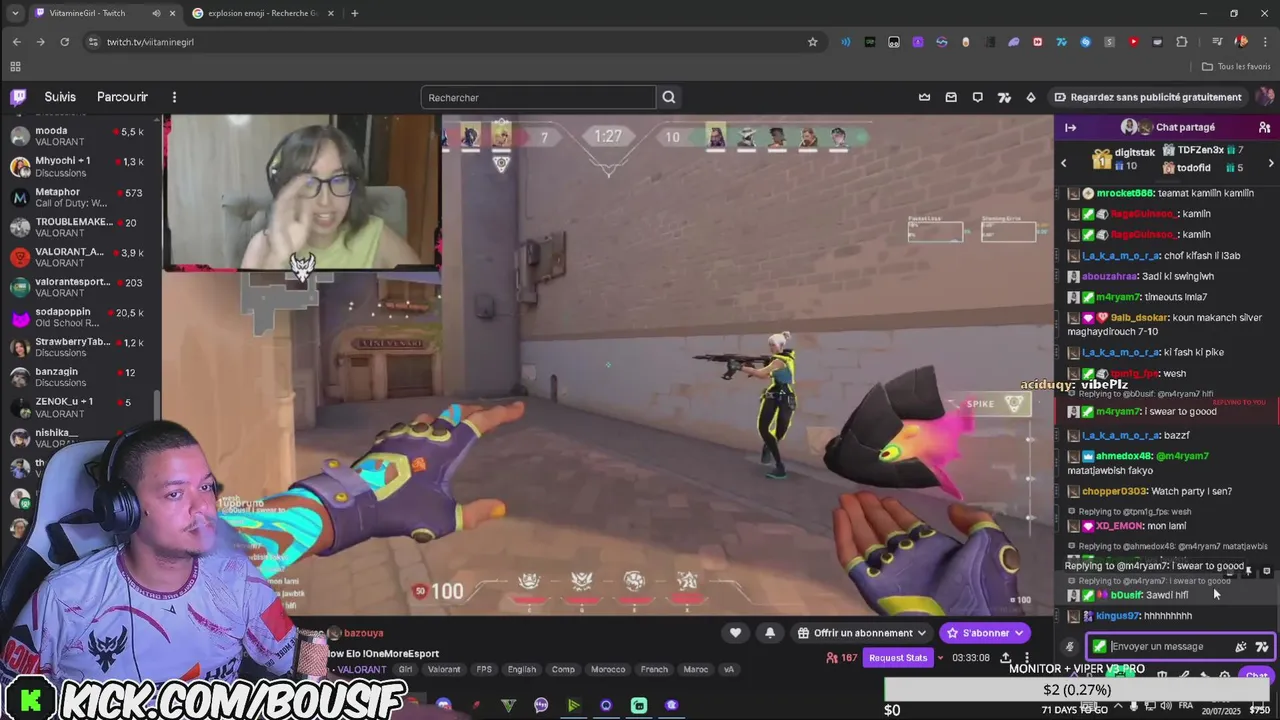The width and height of the screenshot is (1280, 720).
Task: Open sodapoppin channel in sidebar
Action: coord(80,317)
